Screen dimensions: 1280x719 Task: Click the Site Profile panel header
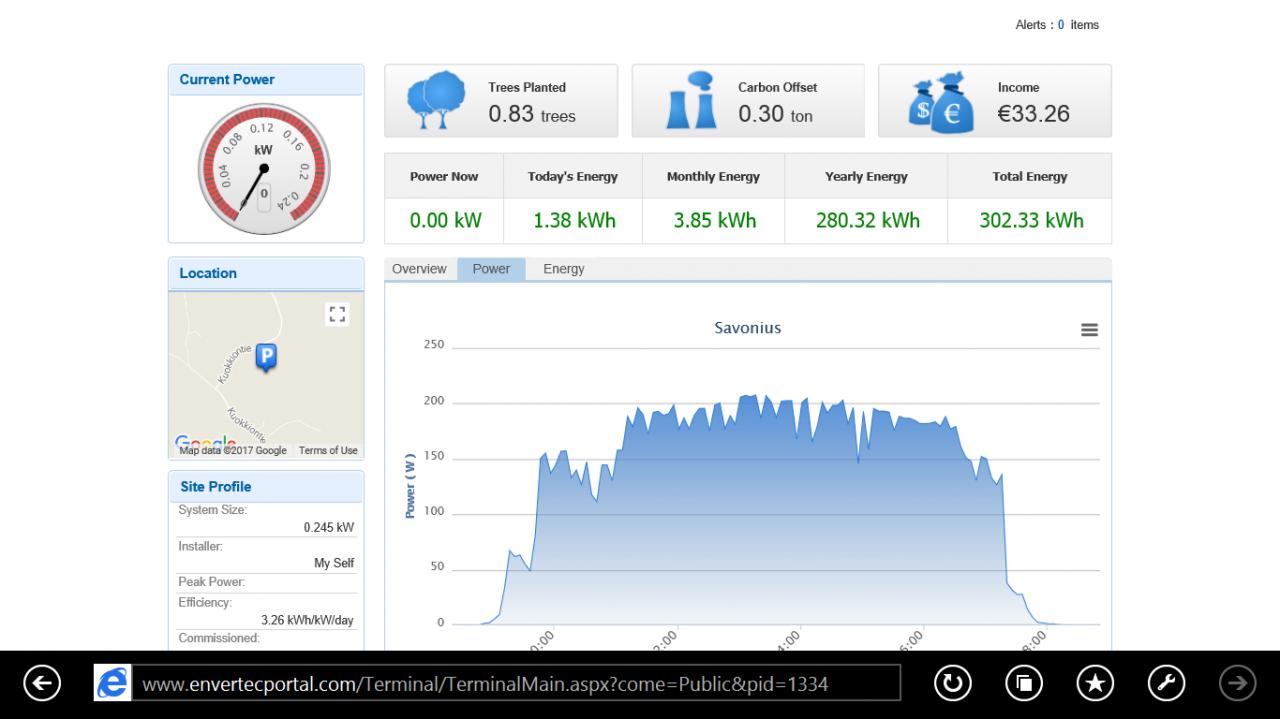tap(266, 487)
